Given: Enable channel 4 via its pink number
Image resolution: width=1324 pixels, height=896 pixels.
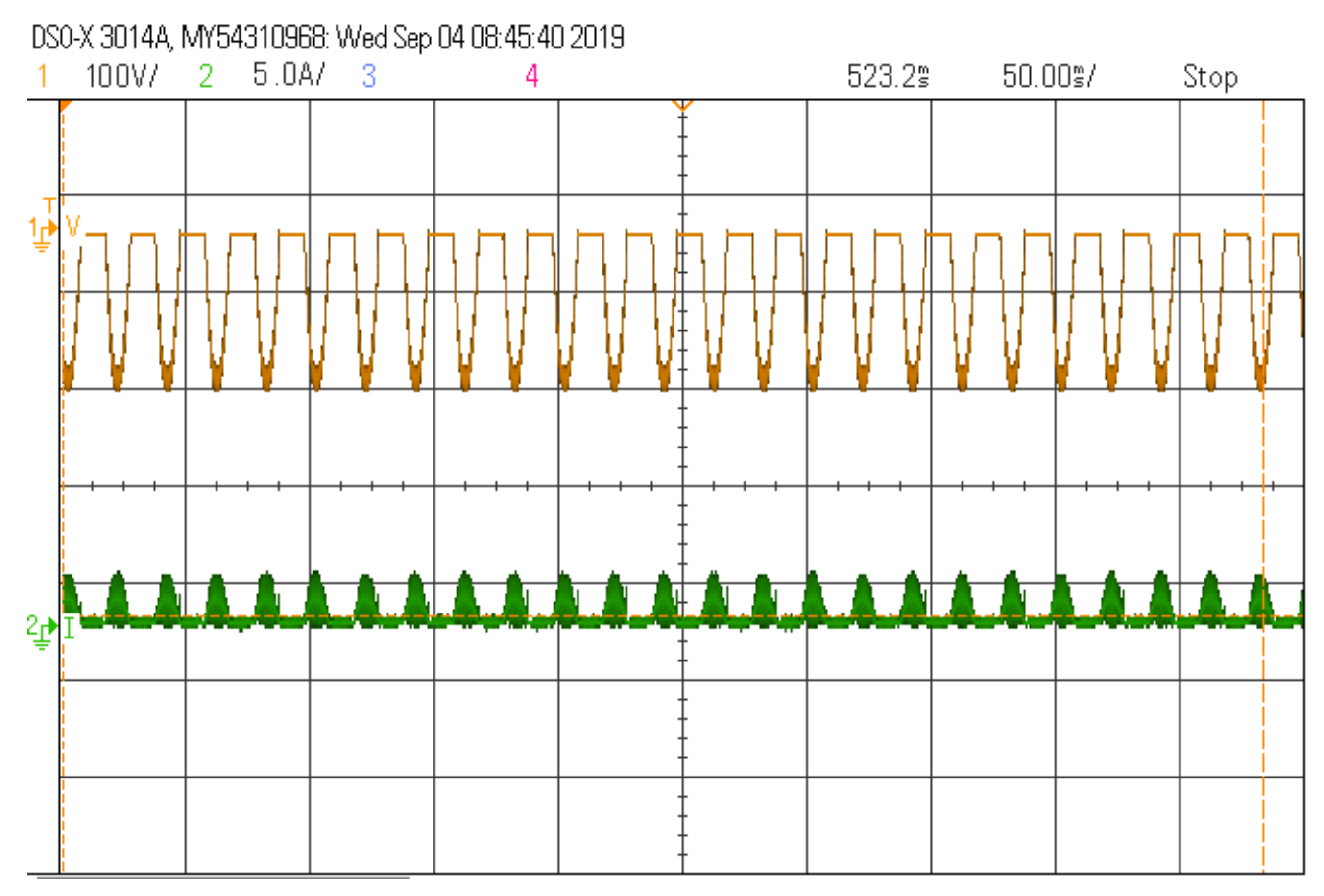Looking at the screenshot, I should click(531, 76).
